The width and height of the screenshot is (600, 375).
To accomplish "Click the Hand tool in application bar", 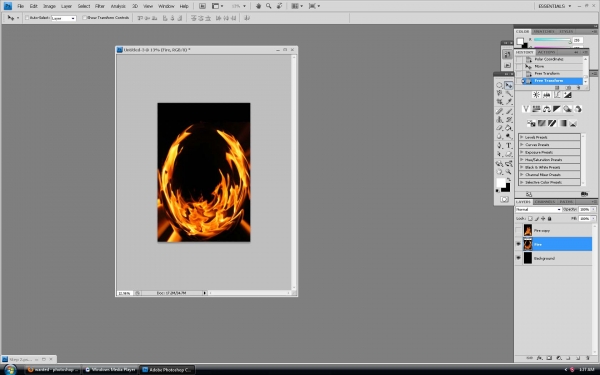I will [258, 6].
